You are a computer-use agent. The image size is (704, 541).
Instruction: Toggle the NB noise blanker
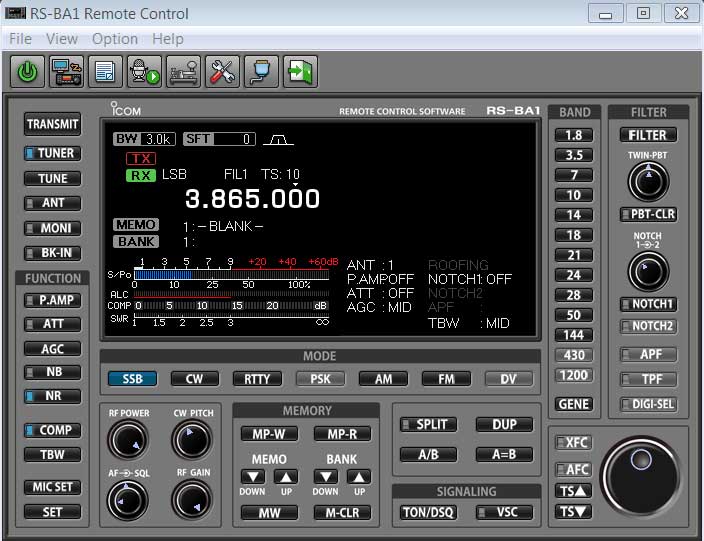(x=53, y=372)
